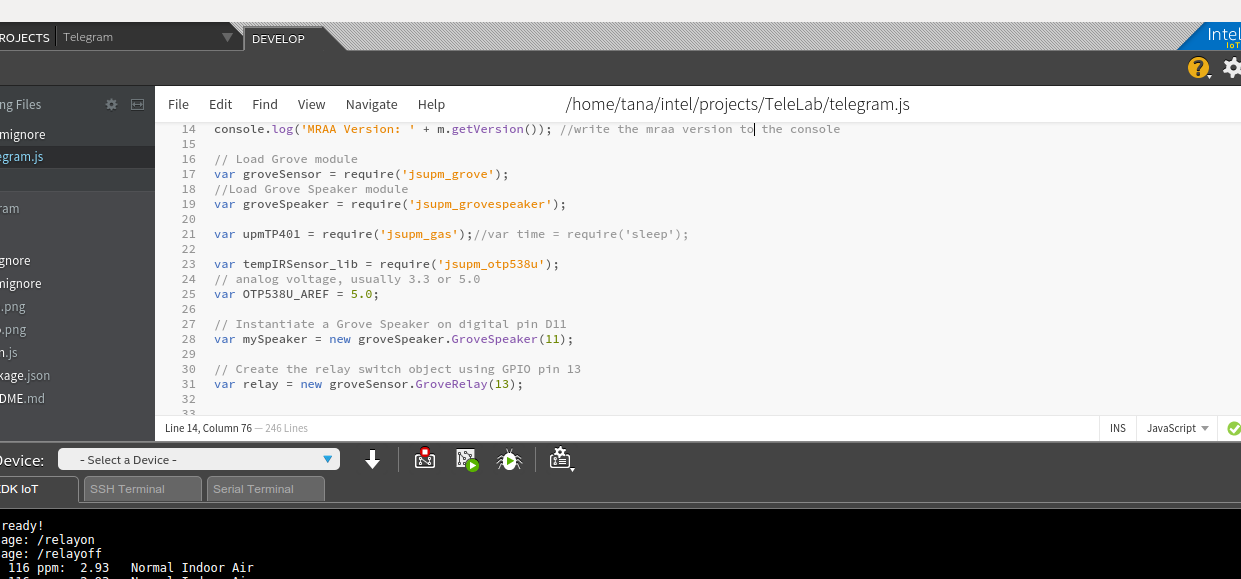Switch to the PROJECTS tab
This screenshot has width=1241, height=579.
[x=25, y=37]
